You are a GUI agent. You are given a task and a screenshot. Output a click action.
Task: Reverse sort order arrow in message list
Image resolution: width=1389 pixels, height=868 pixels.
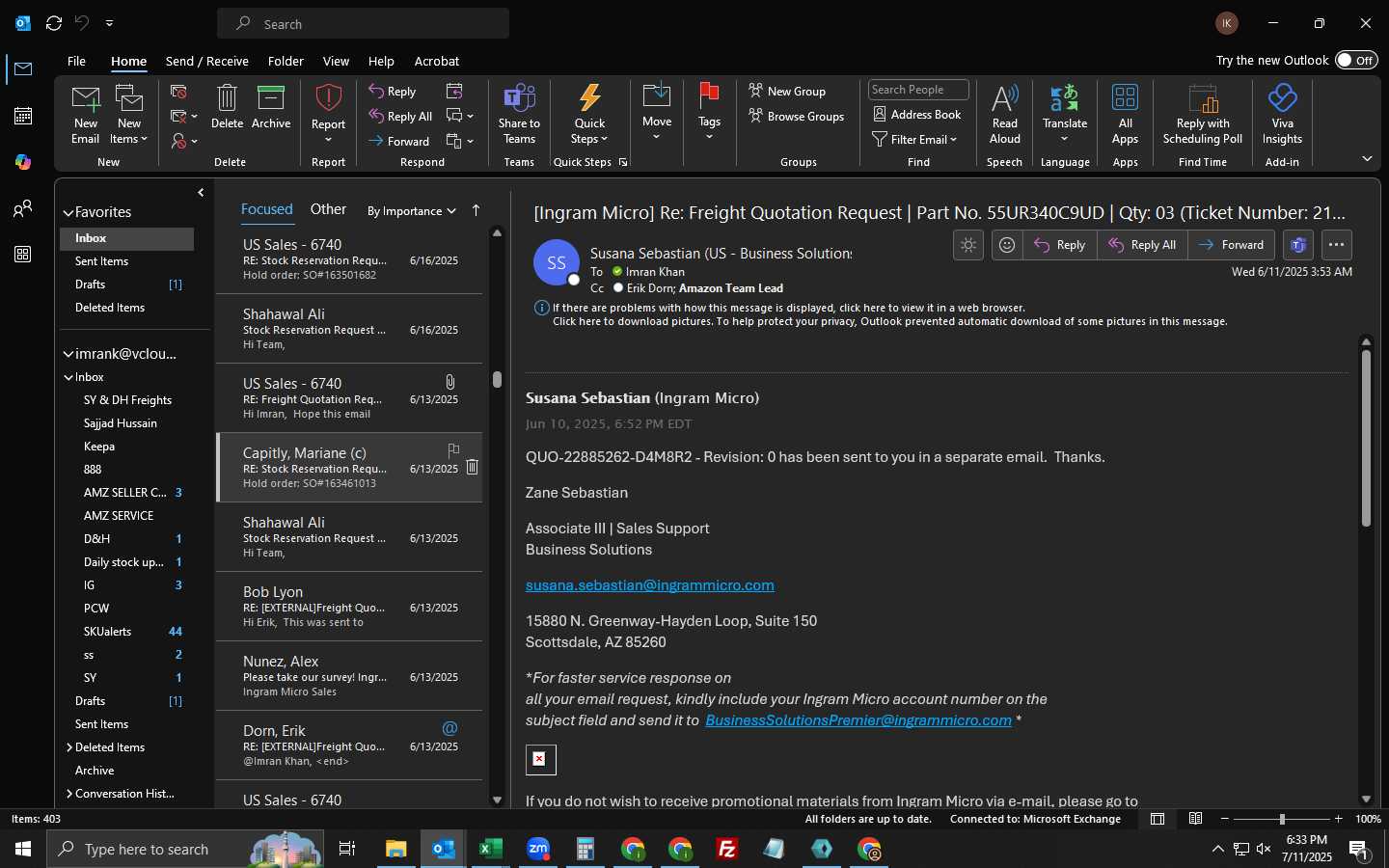click(476, 210)
